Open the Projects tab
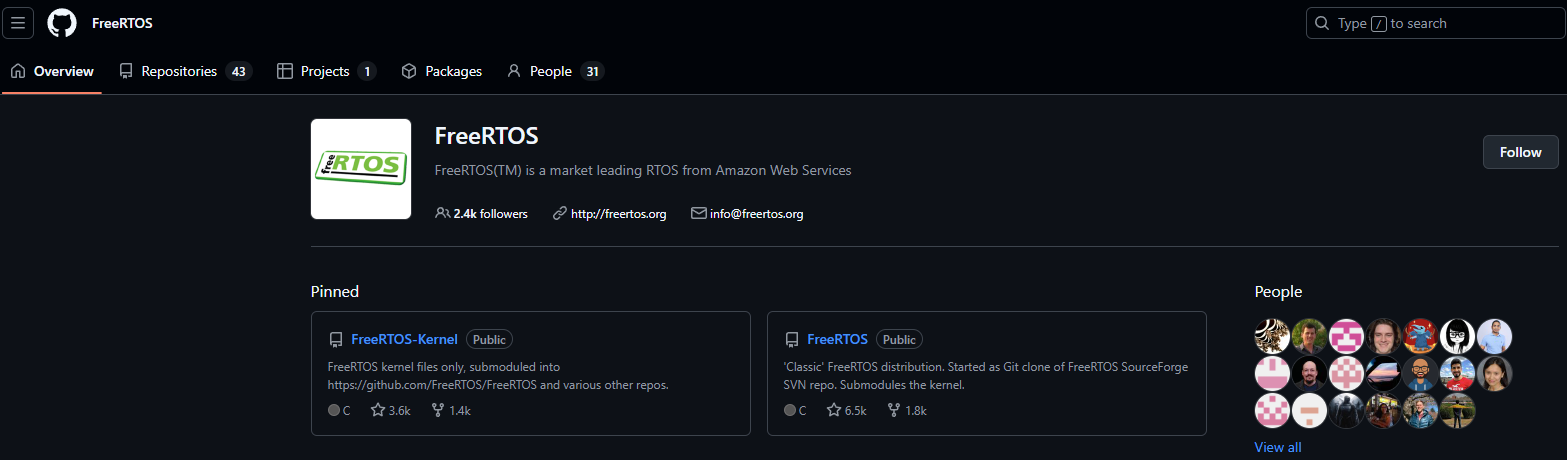 [326, 71]
